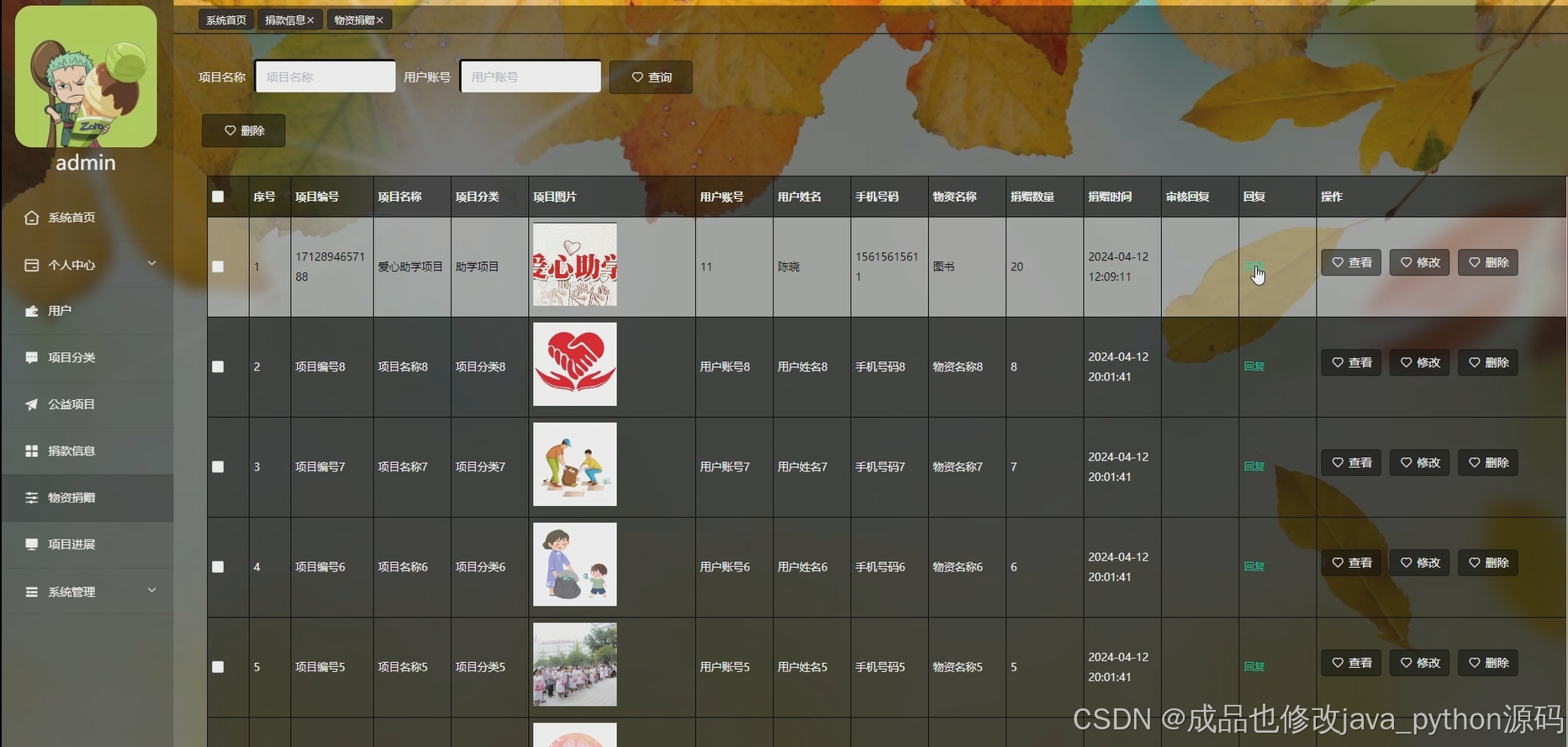The width and height of the screenshot is (1568, 747).
Task: Click the grid icon beside 捐款信息
Action: tap(32, 451)
